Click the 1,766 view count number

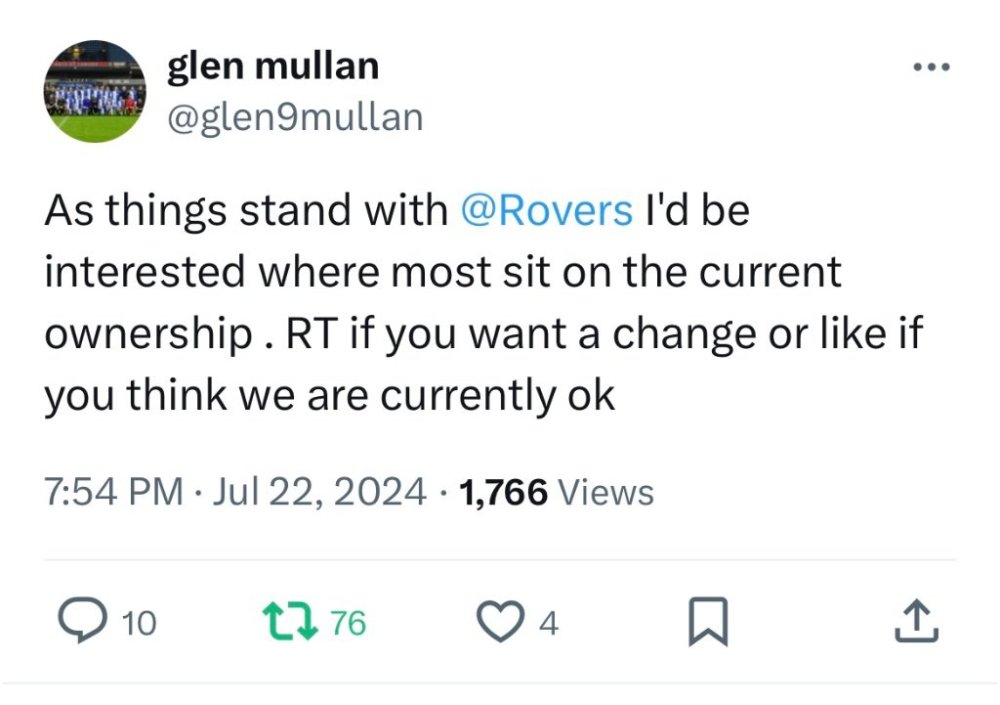click(x=503, y=492)
